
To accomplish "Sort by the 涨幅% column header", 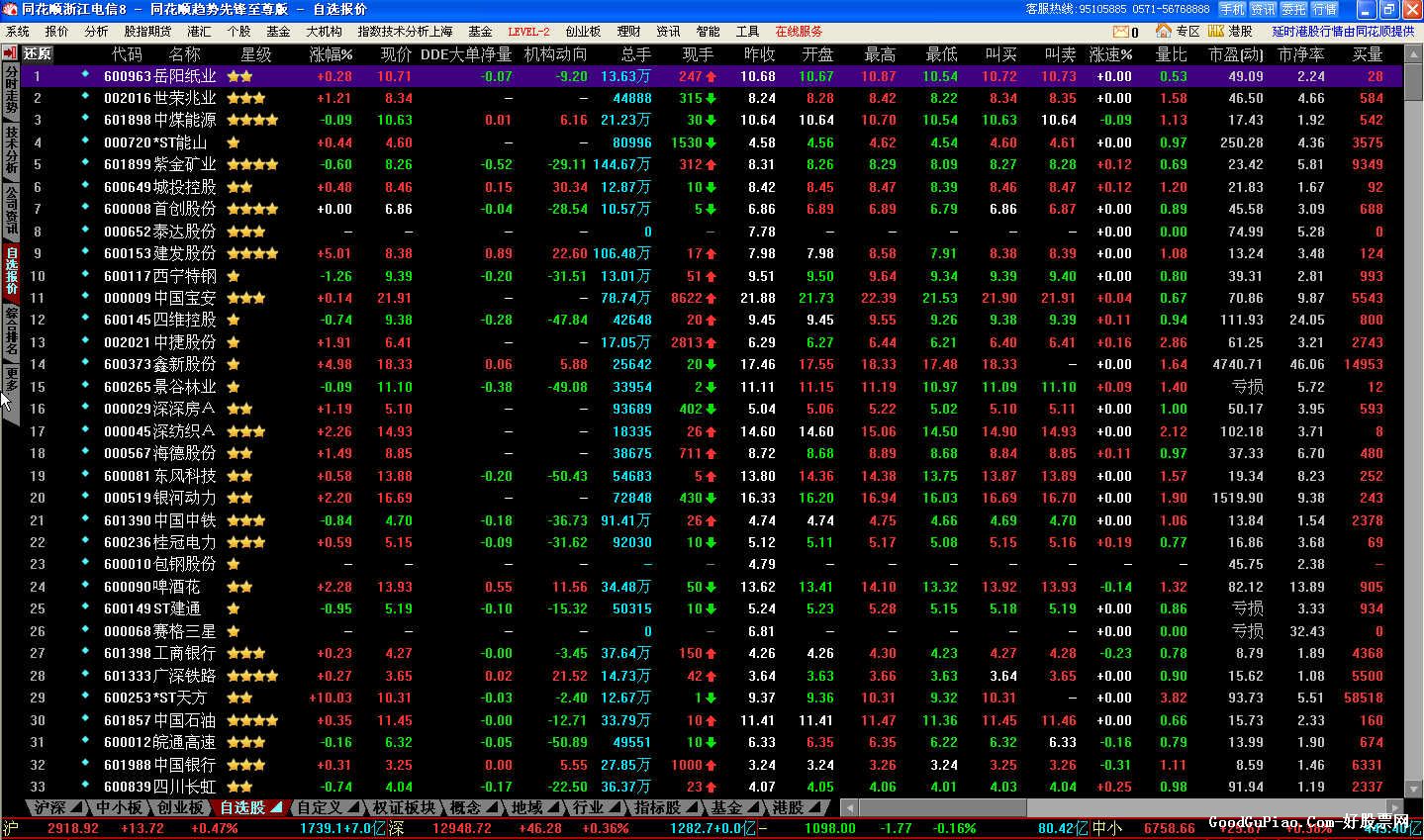I will point(331,53).
